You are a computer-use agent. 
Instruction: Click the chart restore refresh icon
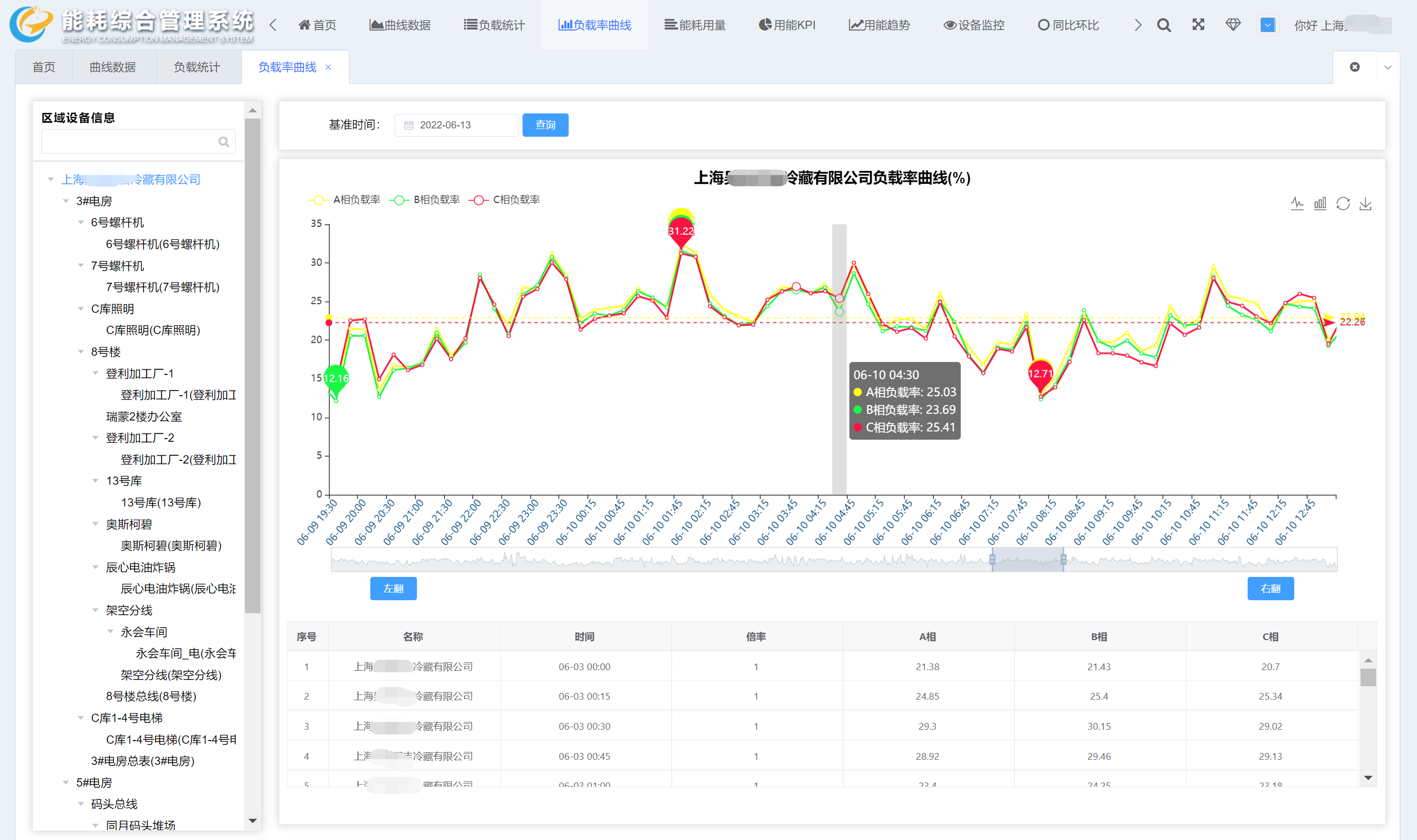1343,204
